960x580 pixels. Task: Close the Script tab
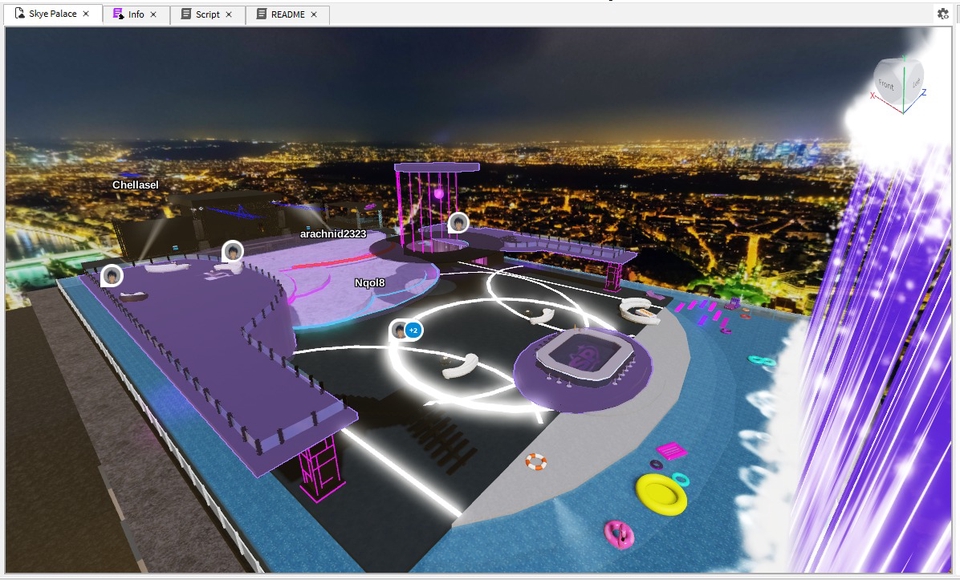[x=229, y=15]
